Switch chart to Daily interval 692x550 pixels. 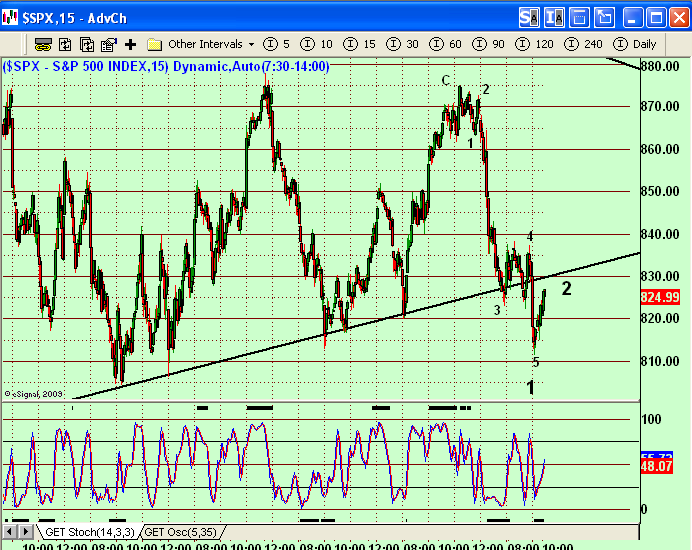point(635,44)
